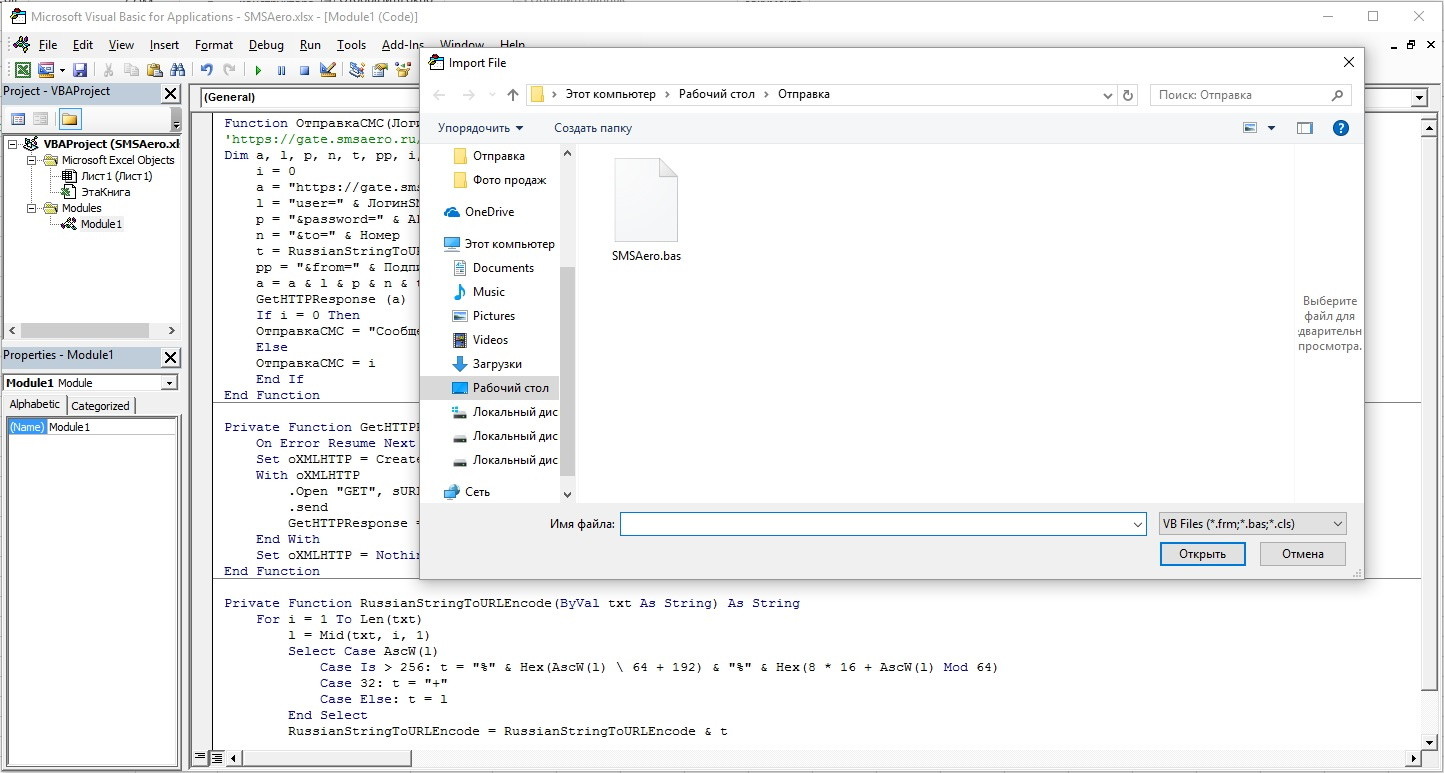
Task: Open the view options dropdown arrow
Action: click(x=1271, y=128)
